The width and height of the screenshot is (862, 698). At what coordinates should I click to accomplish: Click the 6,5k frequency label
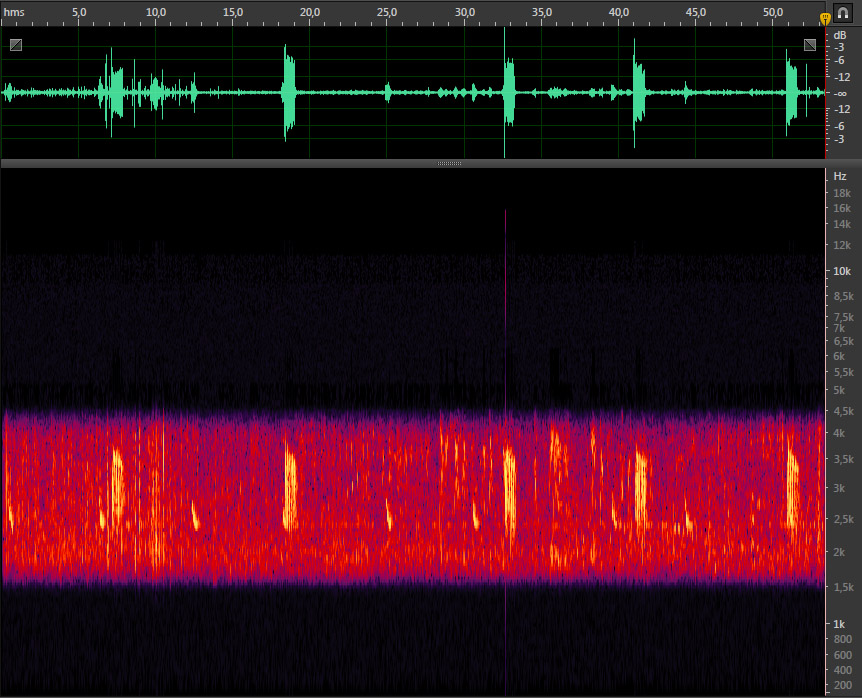pos(843,341)
